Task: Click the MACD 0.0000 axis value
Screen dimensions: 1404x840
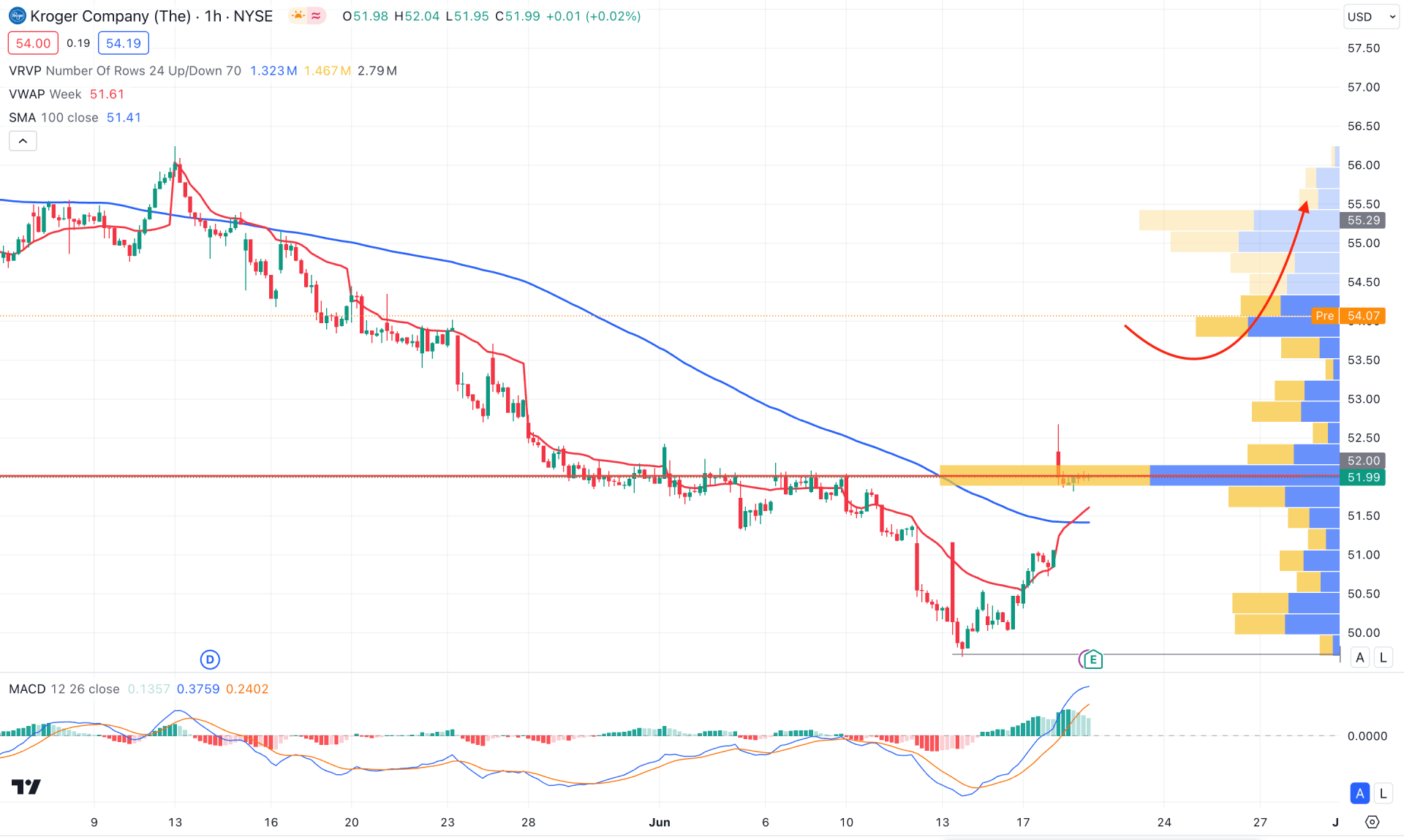Action: 1367,736
